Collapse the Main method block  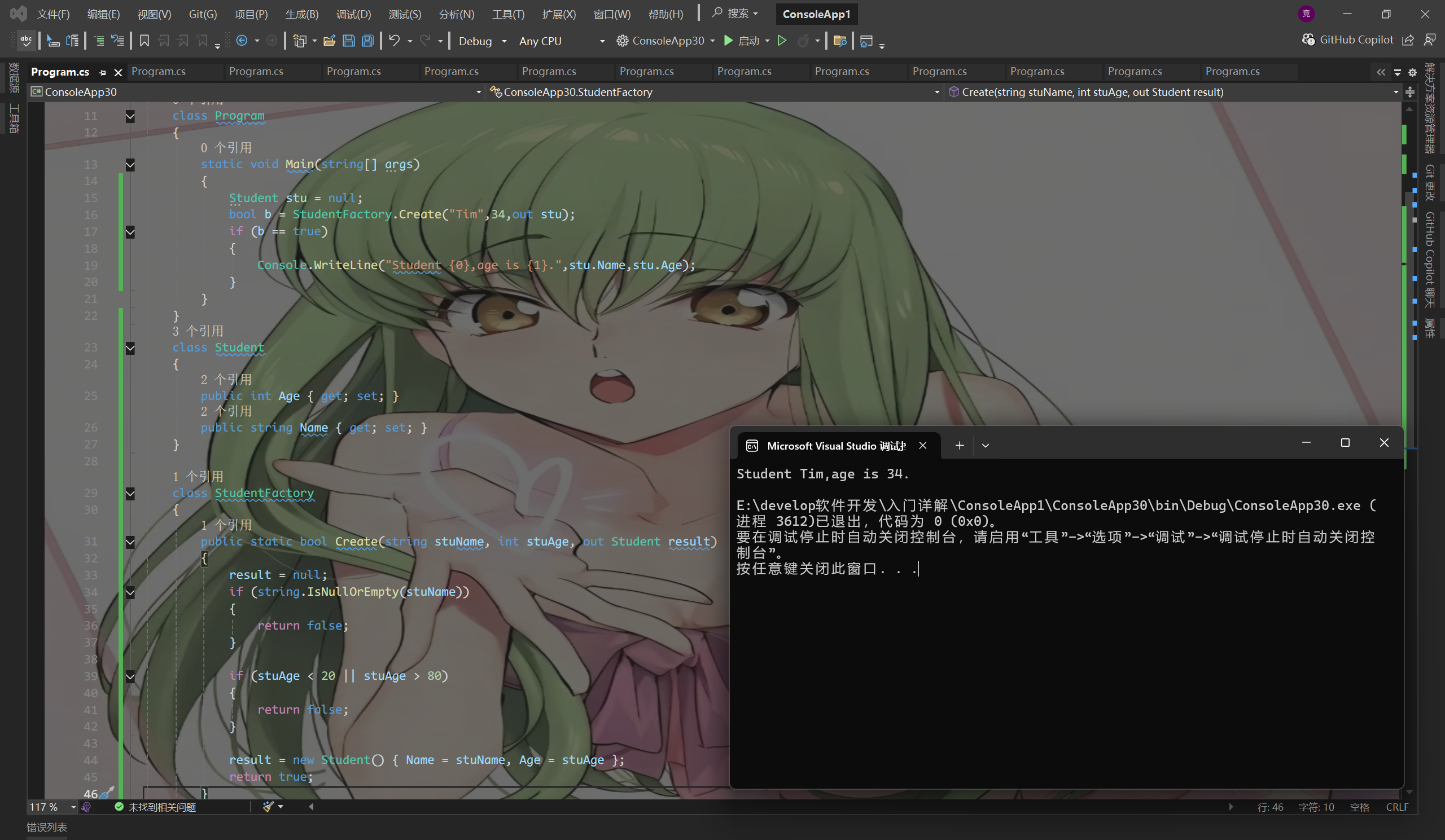130,165
